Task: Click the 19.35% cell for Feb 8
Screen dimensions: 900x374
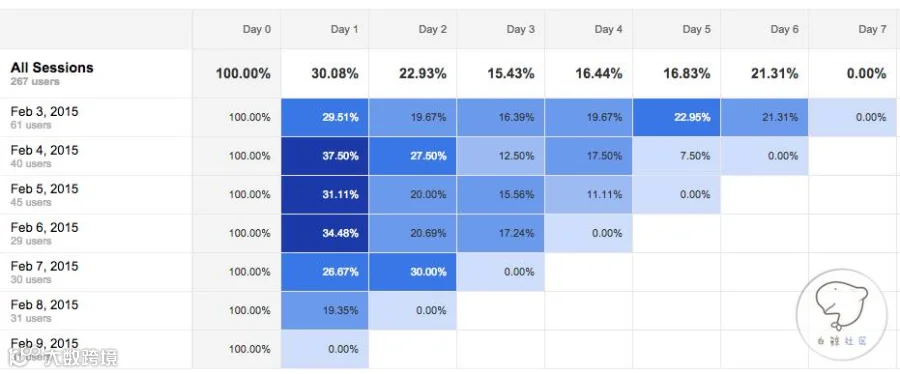Action: pyautogui.click(x=325, y=310)
